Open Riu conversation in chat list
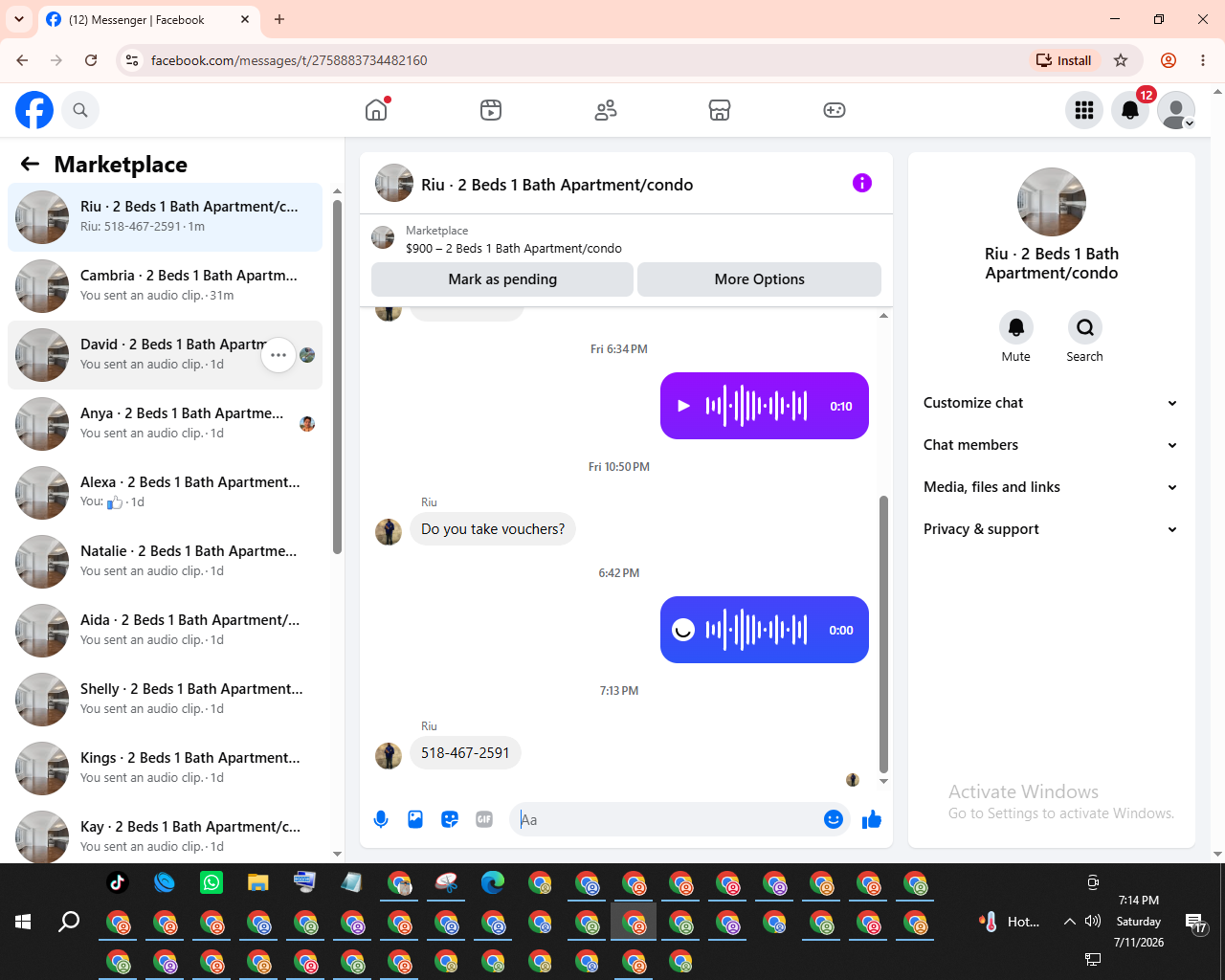1225x980 pixels. click(166, 217)
